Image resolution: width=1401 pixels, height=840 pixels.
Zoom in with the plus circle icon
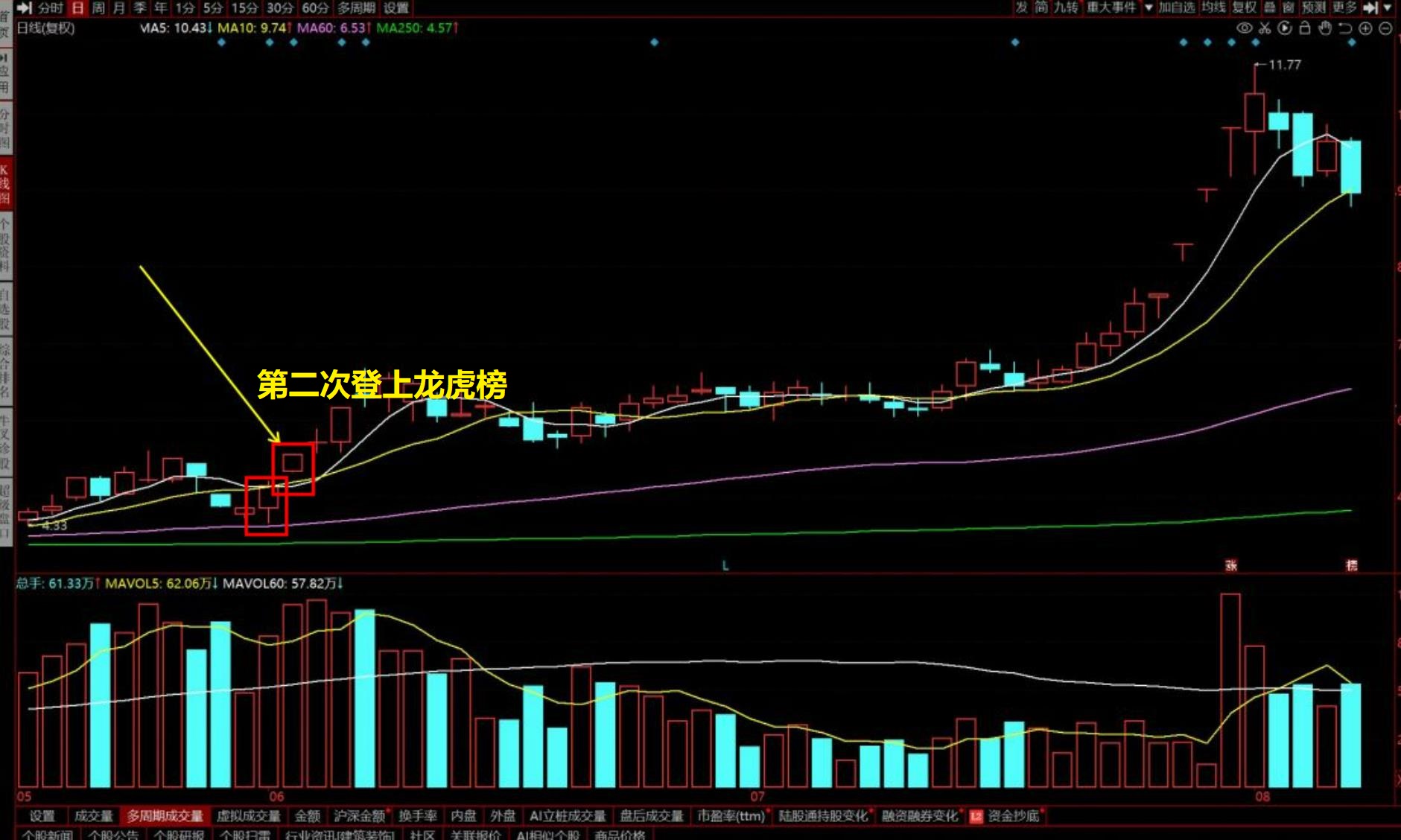(x=1365, y=28)
